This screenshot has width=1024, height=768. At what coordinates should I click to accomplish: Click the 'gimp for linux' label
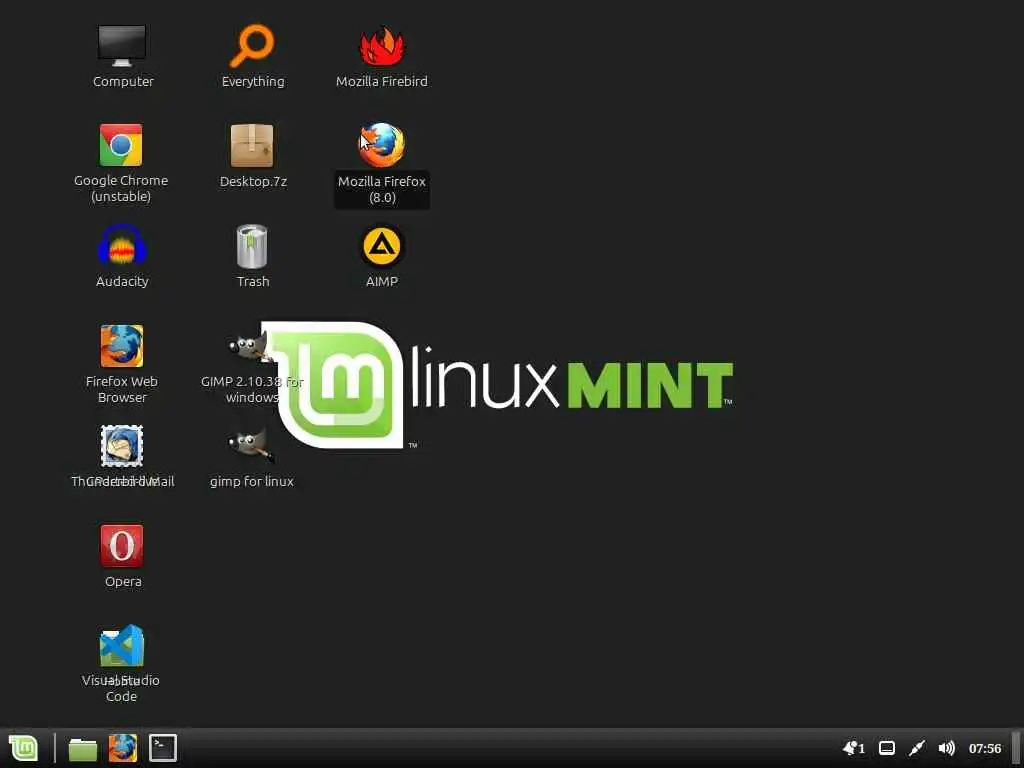(x=251, y=481)
